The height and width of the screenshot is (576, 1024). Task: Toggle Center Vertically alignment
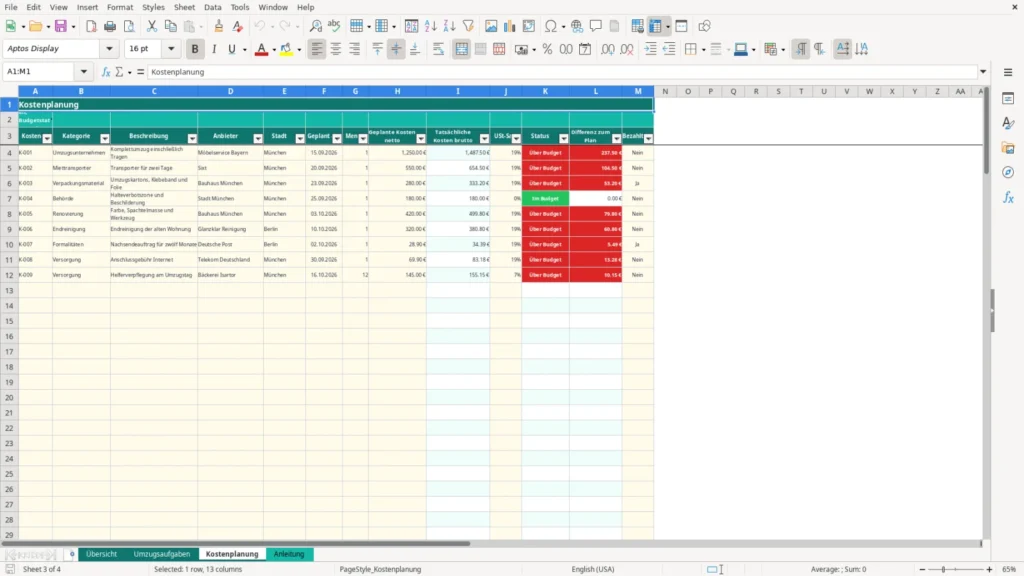pyautogui.click(x=396, y=49)
